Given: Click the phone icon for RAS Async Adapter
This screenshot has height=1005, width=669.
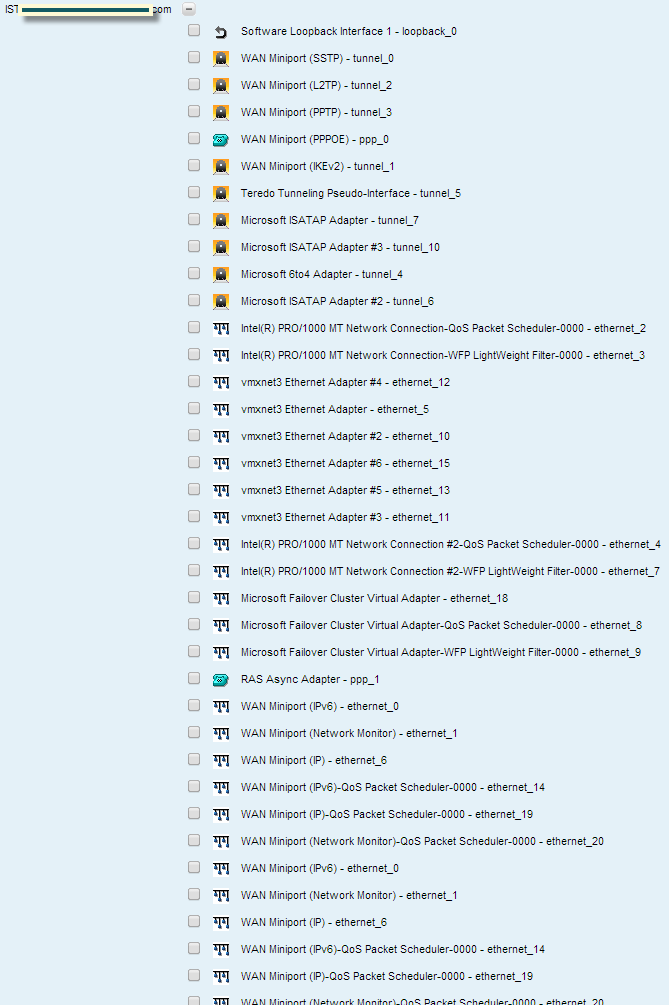Looking at the screenshot, I should tap(221, 679).
